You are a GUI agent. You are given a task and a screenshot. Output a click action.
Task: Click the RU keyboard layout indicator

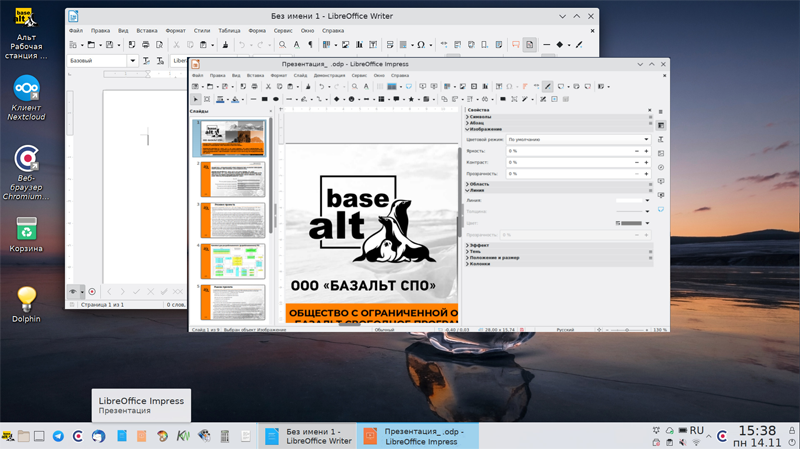(x=697, y=430)
